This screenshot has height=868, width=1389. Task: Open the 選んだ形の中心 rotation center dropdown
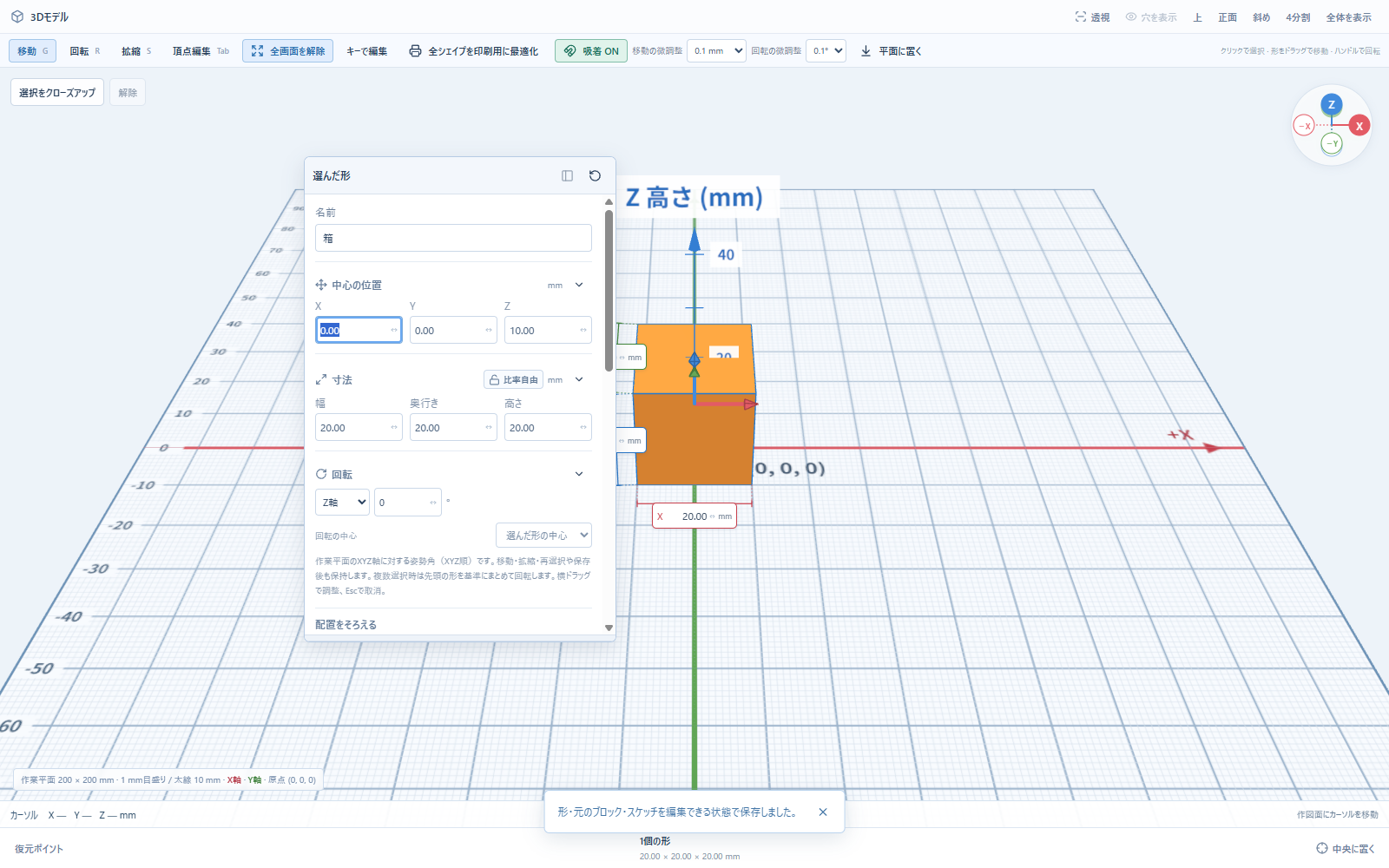pos(543,536)
